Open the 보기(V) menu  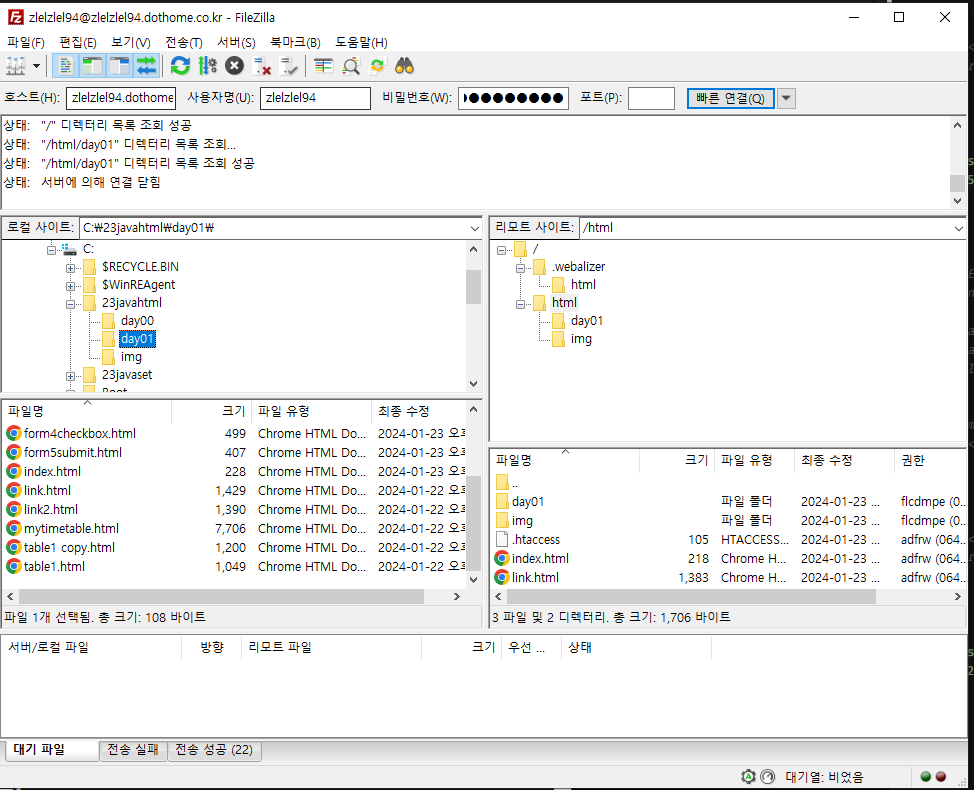(x=130, y=42)
